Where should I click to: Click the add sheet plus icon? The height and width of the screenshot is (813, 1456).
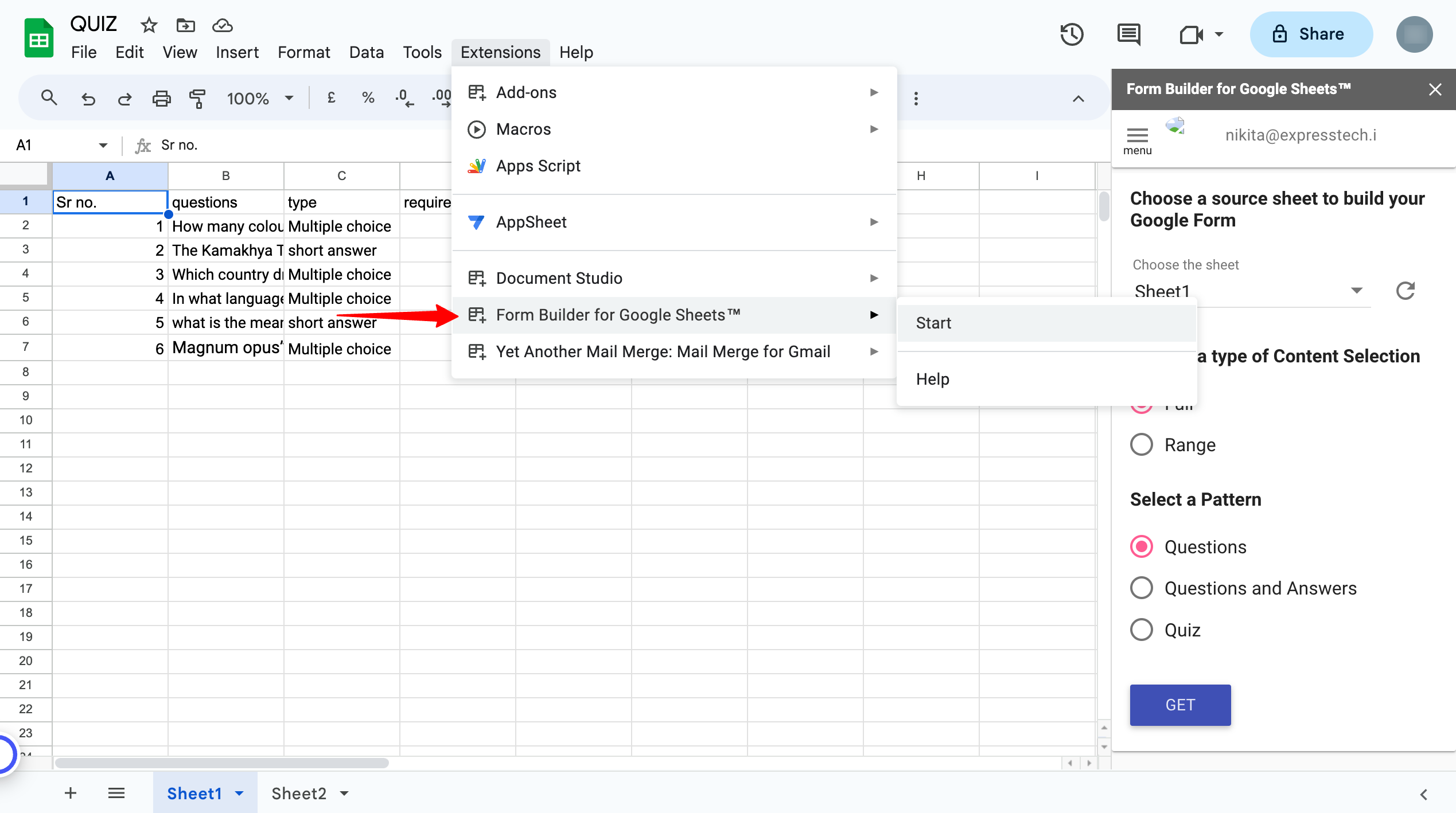coord(70,793)
